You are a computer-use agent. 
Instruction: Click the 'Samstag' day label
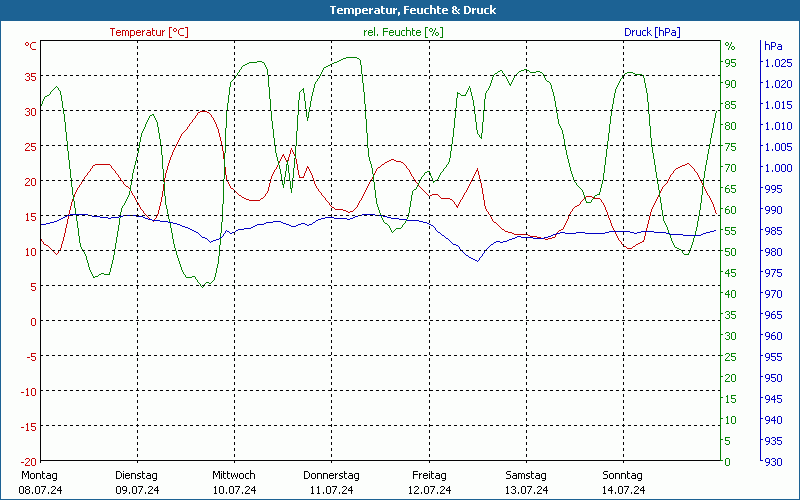(x=526, y=475)
